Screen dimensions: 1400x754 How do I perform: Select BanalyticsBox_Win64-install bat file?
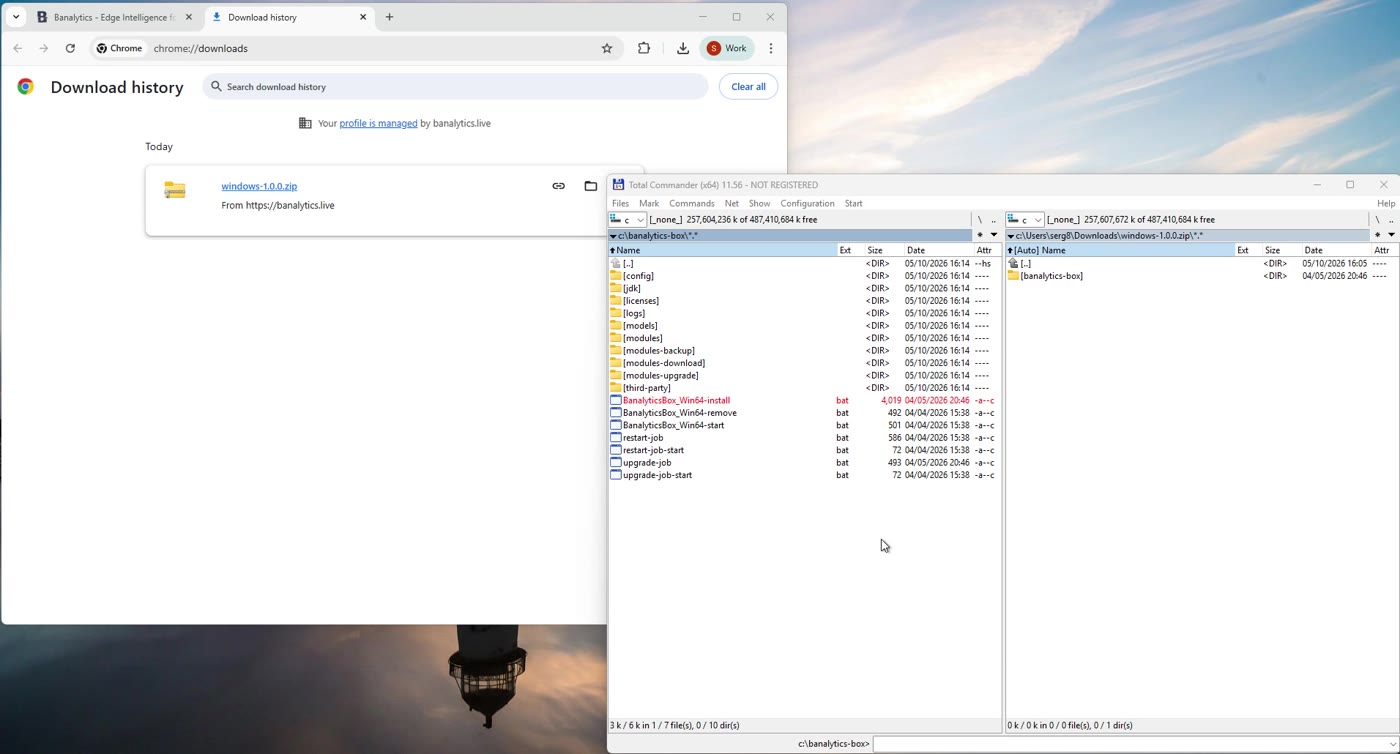[x=676, y=400]
